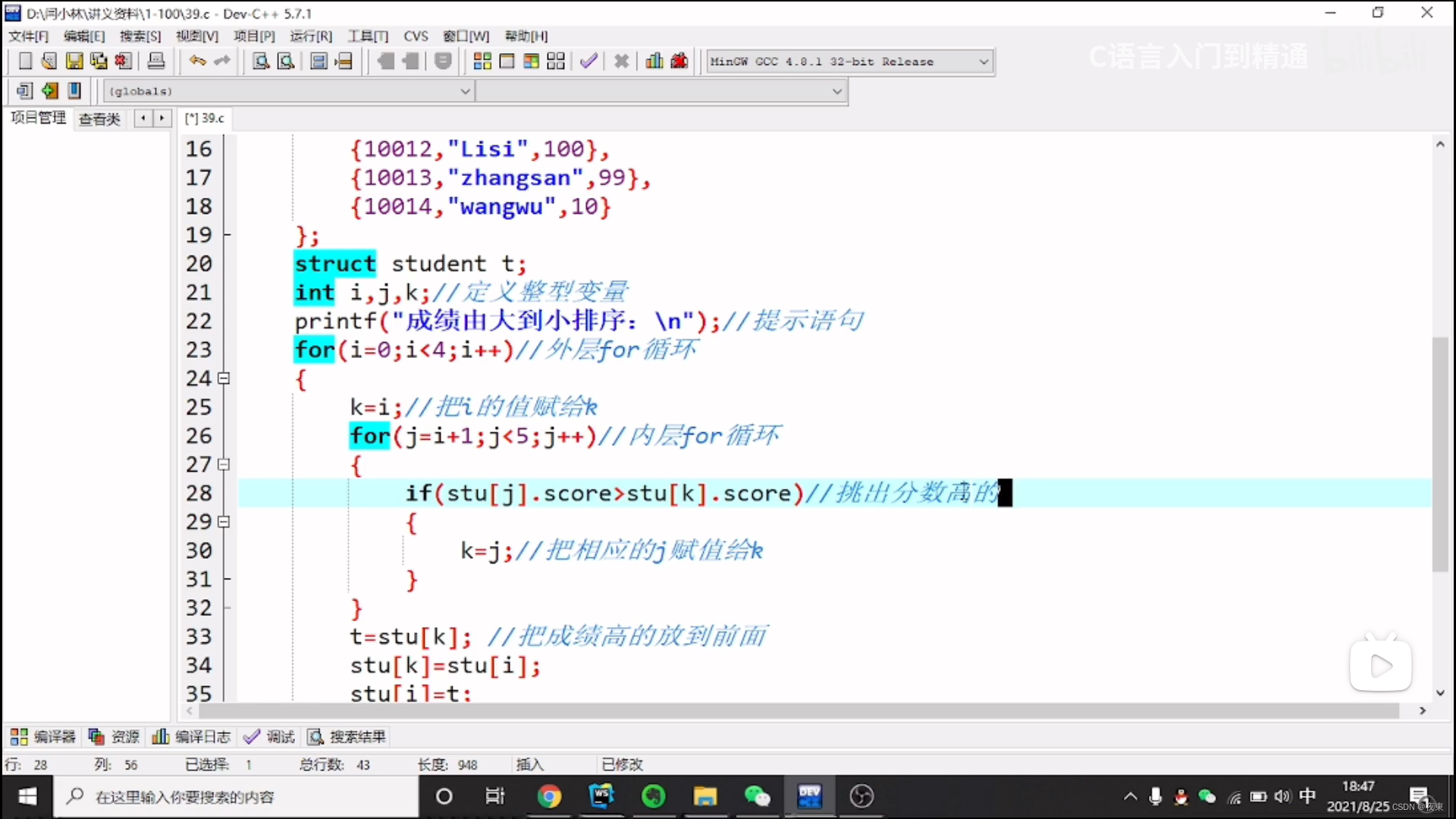This screenshot has height=819, width=1456.
Task: Click the Find magnifier icon
Action: (x=261, y=61)
